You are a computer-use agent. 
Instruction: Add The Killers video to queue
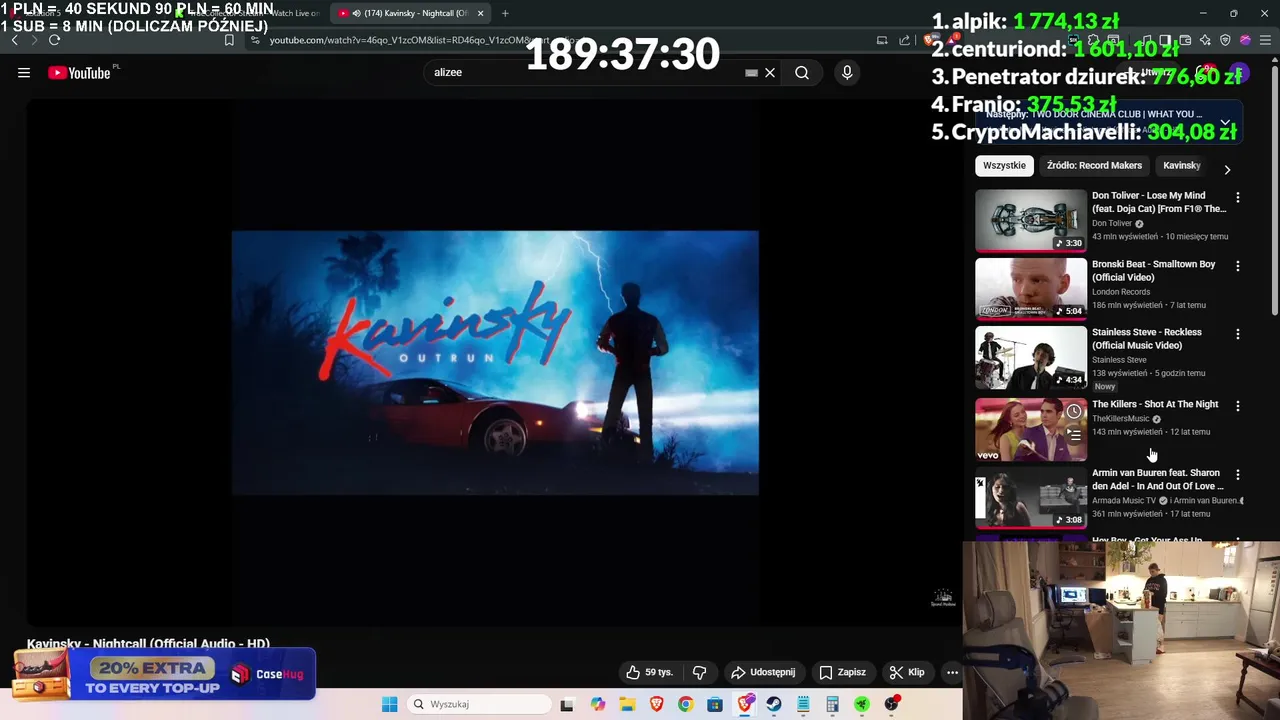pyautogui.click(x=1074, y=435)
